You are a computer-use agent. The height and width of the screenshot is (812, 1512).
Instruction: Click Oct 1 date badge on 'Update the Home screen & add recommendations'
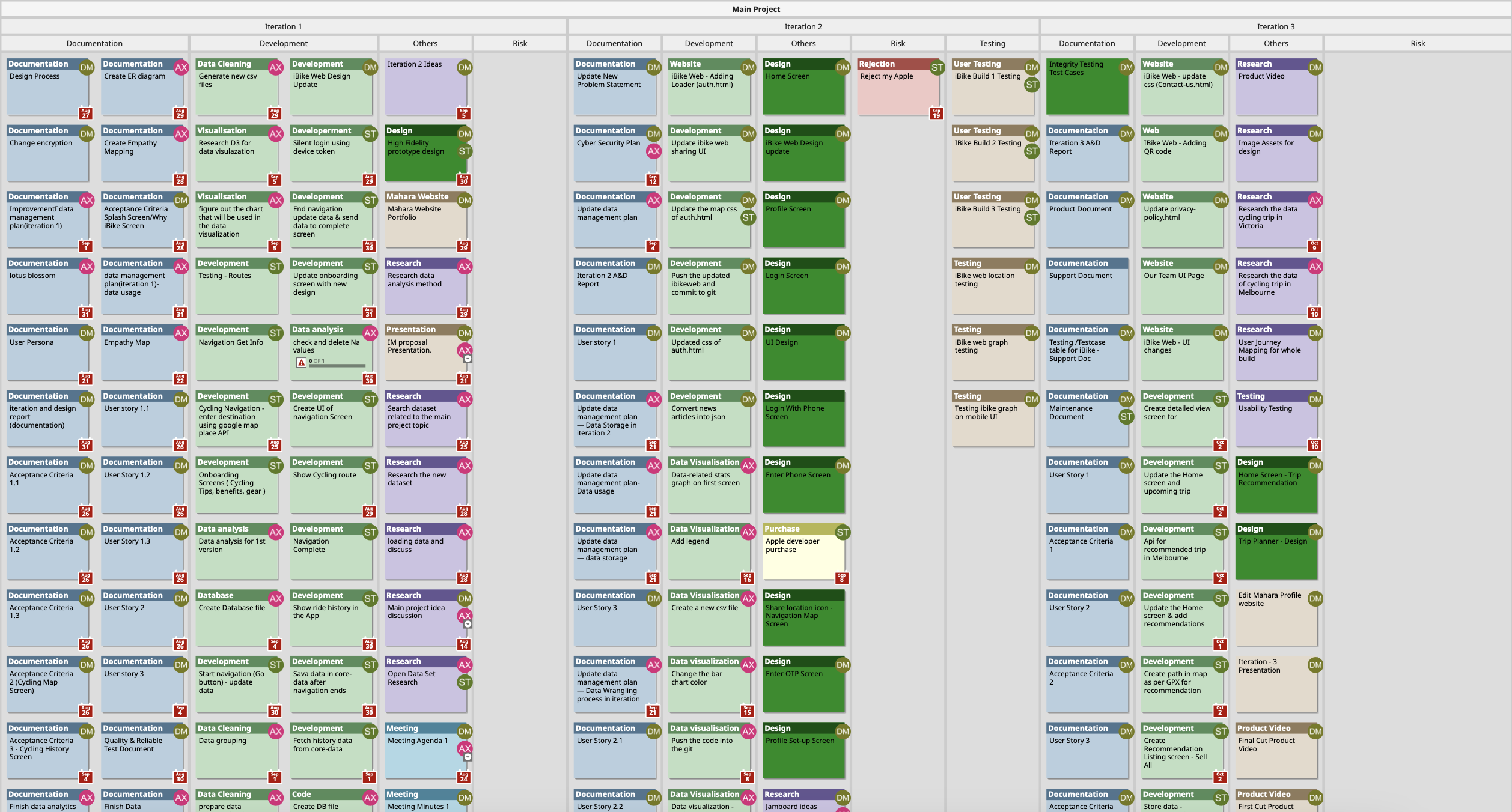pos(1220,644)
